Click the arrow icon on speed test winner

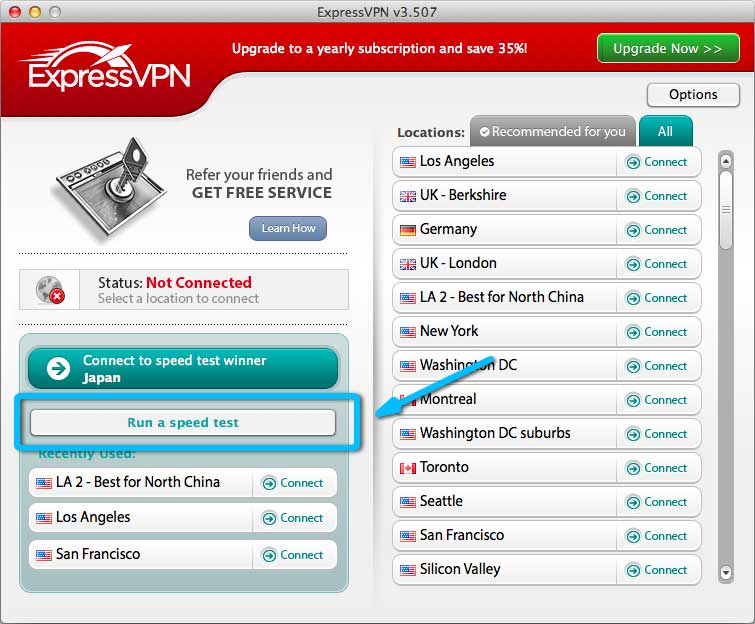(59, 369)
